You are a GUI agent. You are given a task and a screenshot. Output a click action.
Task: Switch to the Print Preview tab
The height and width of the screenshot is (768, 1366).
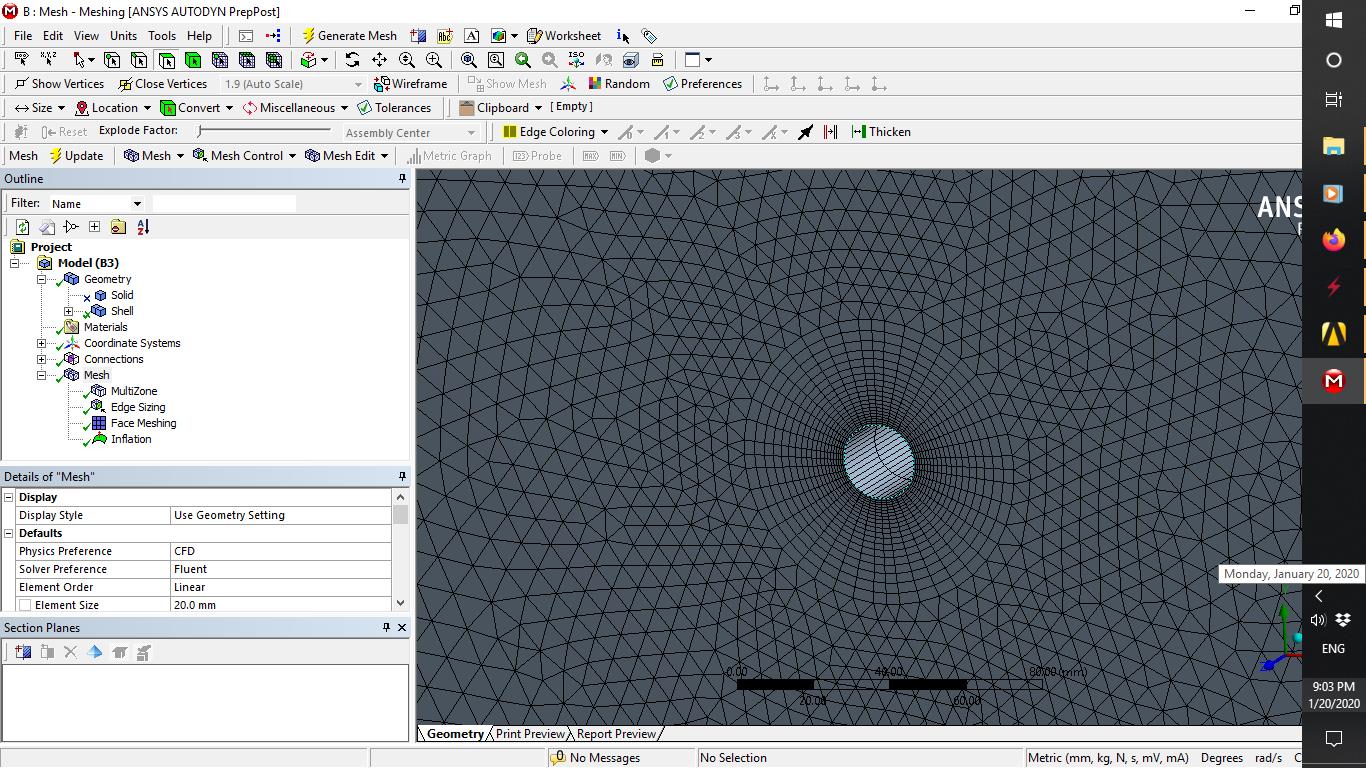click(530, 734)
